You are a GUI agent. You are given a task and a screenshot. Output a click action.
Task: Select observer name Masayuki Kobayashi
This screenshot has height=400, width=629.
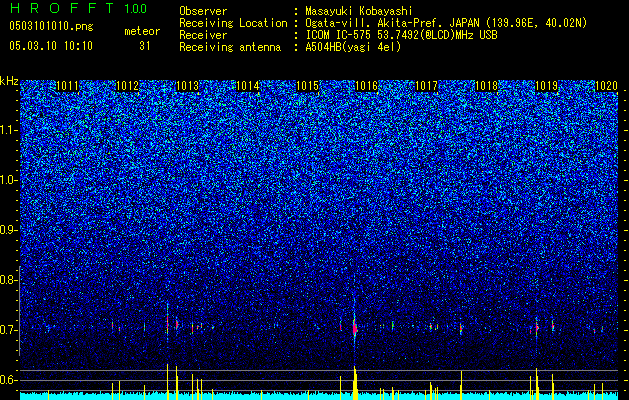[359, 11]
